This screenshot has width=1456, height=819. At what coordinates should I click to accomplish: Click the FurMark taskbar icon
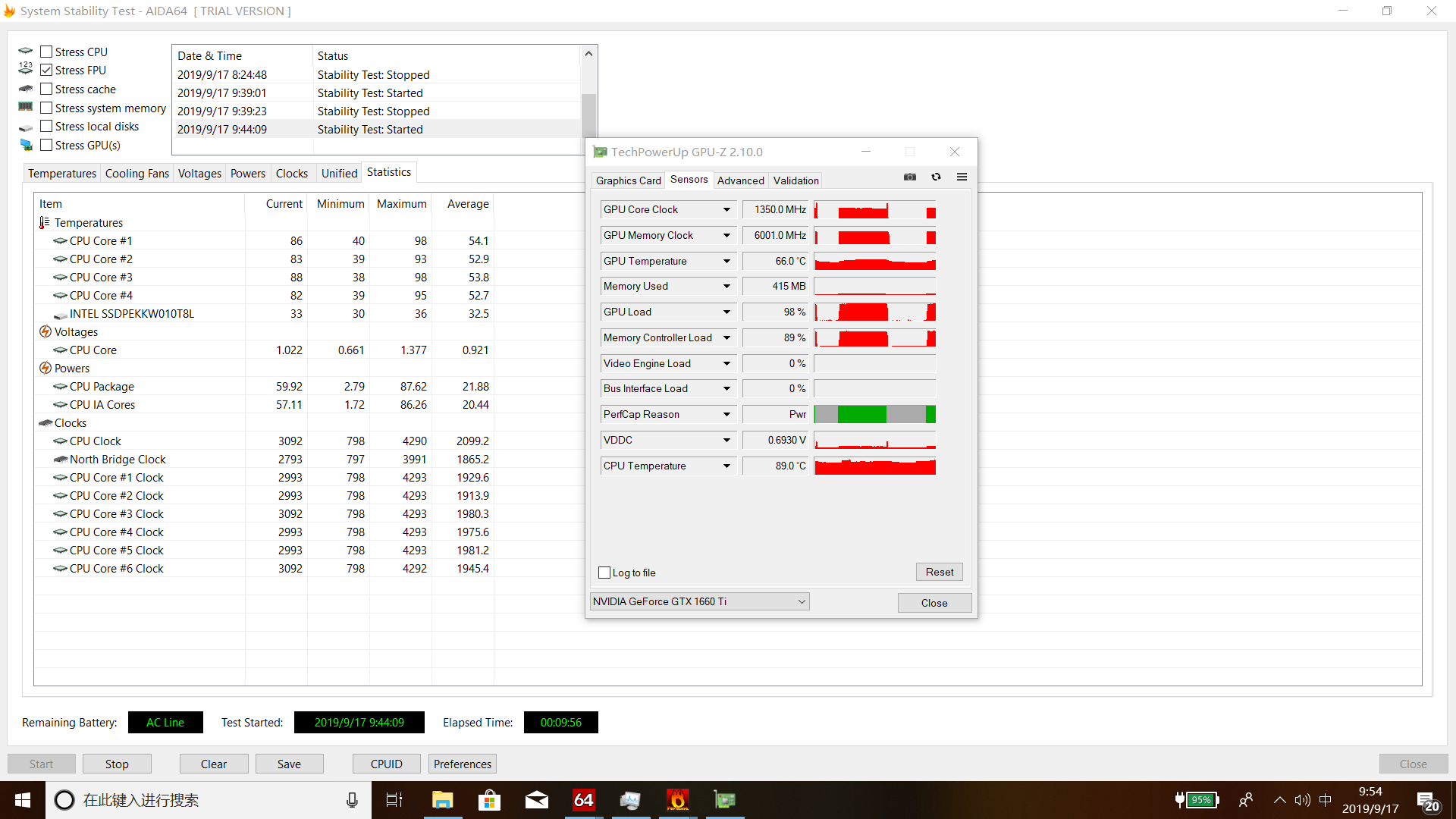(x=677, y=800)
